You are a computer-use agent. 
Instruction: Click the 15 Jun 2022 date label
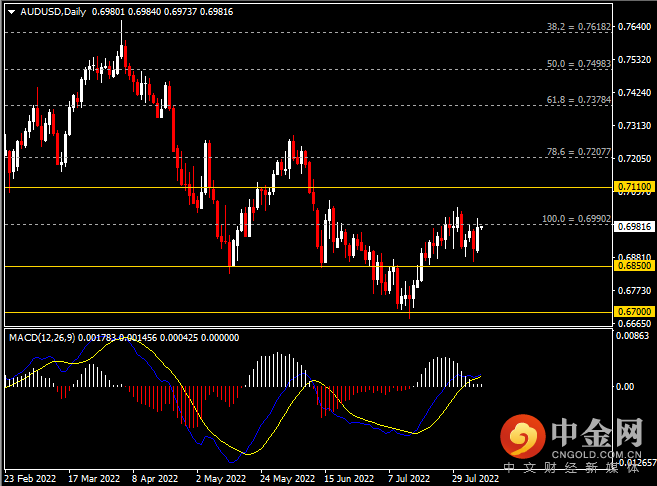click(349, 478)
